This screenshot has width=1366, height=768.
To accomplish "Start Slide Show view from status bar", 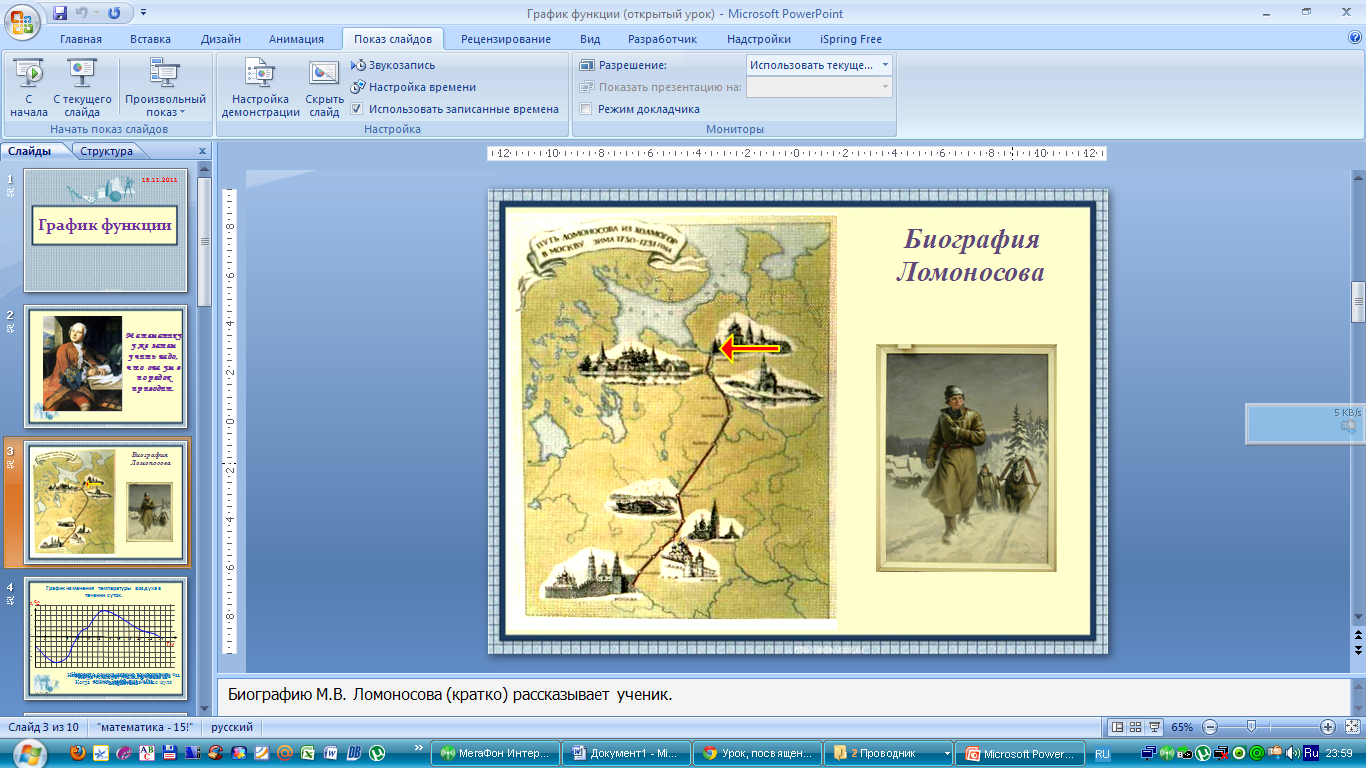I will coord(1155,727).
